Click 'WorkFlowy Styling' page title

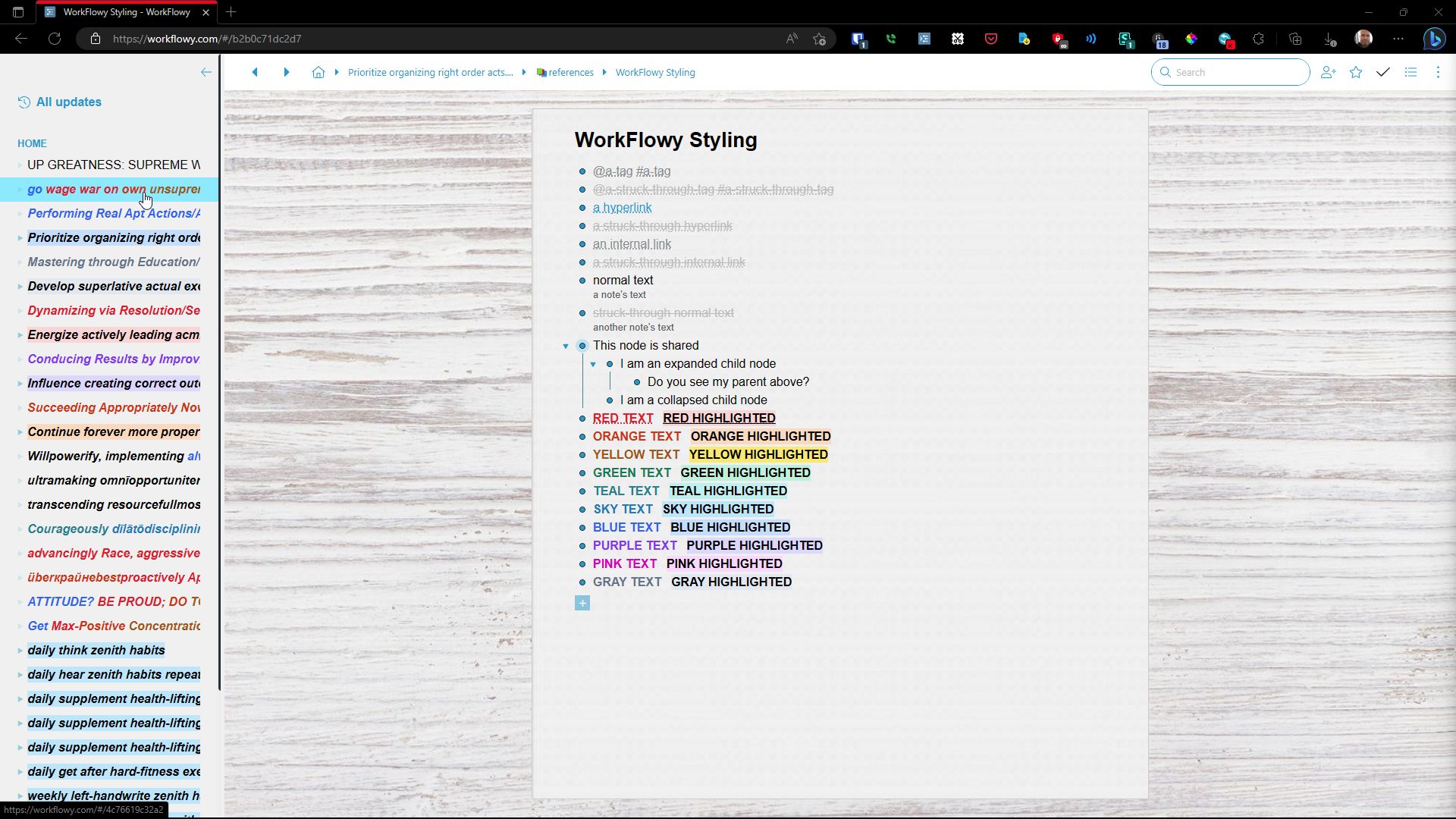coord(665,140)
